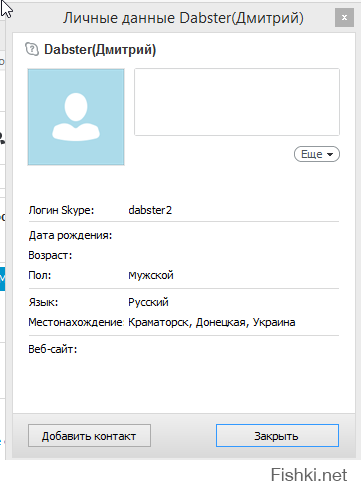The height and width of the screenshot is (490, 361).
Task: Click the Добавить контакт button
Action: pos(89,435)
